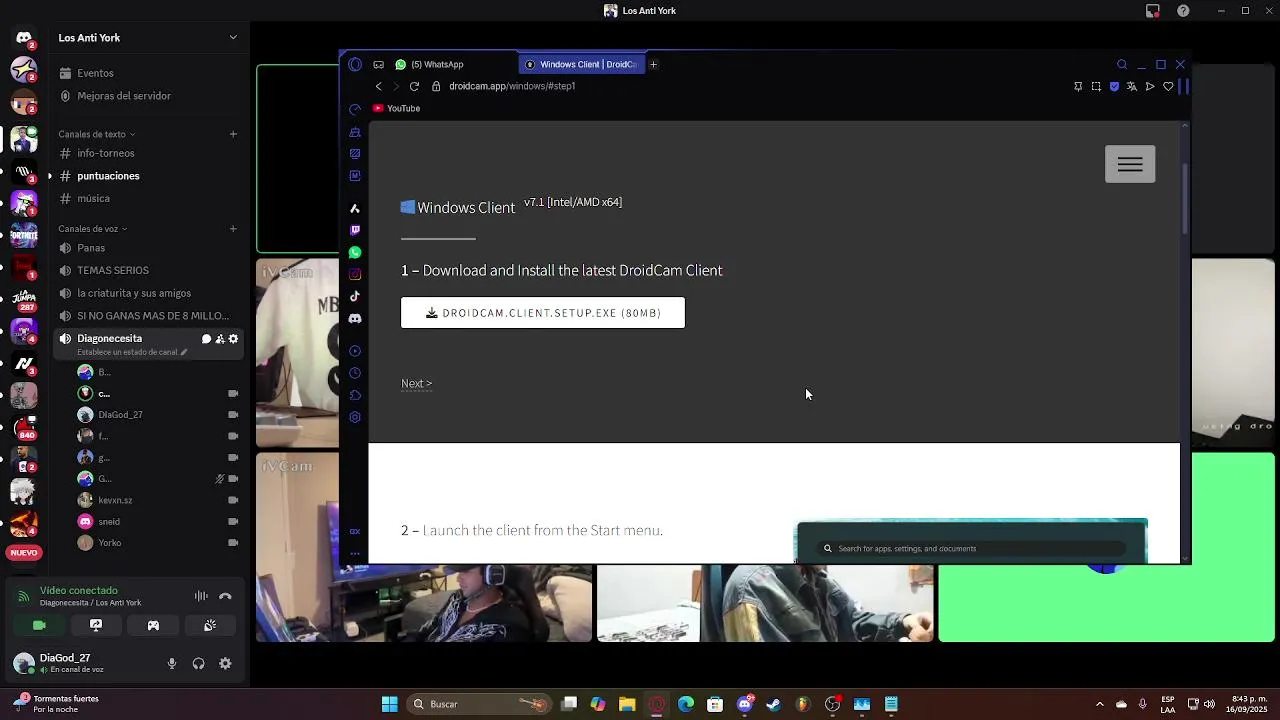Open a new browser tab
Image resolution: width=1280 pixels, height=720 pixels.
tap(653, 64)
